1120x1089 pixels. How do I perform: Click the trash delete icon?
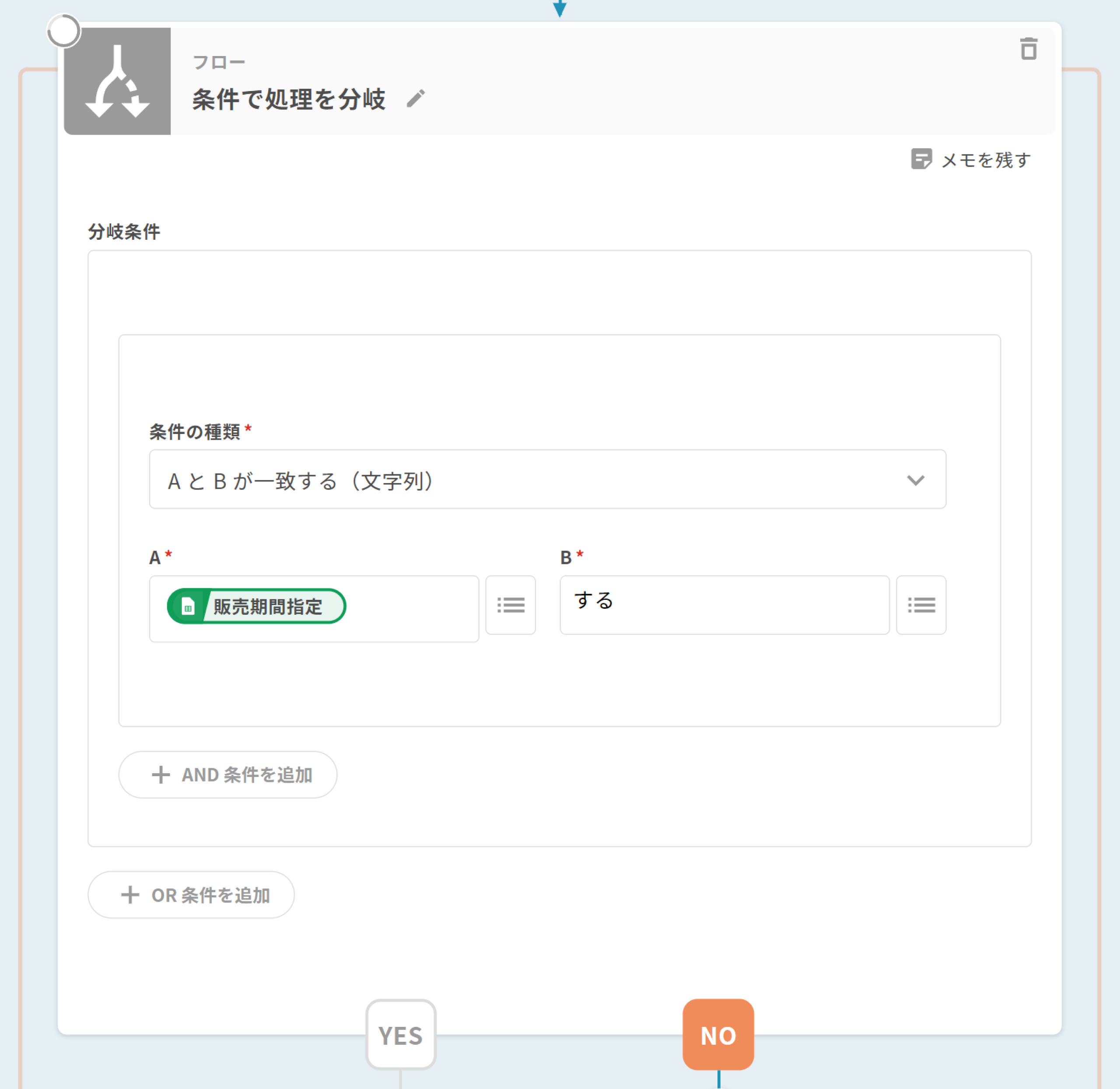[1029, 49]
